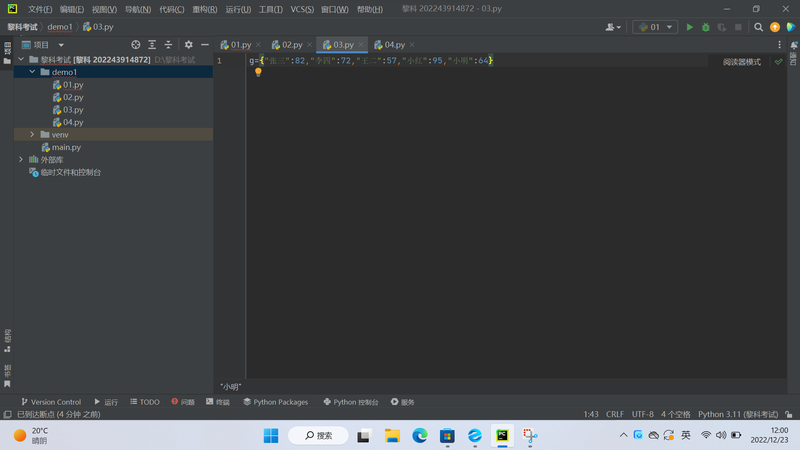Screen dimensions: 800x450
Task: Expand all items in project tree
Action: coord(152,45)
